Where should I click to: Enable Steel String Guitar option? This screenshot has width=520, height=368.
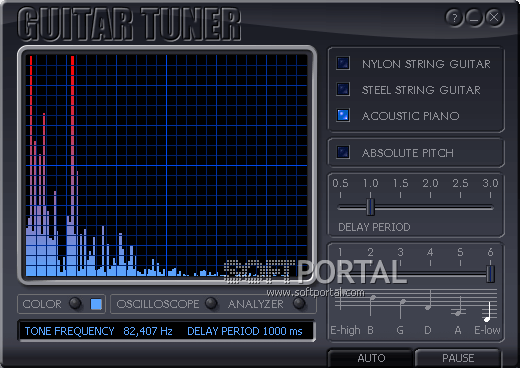coord(343,89)
